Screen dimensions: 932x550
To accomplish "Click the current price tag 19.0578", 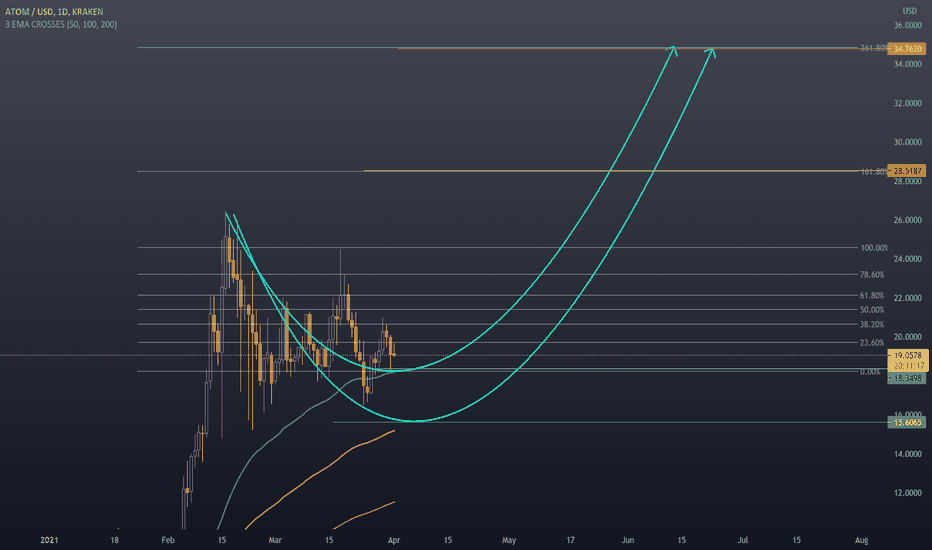I will 908,356.
